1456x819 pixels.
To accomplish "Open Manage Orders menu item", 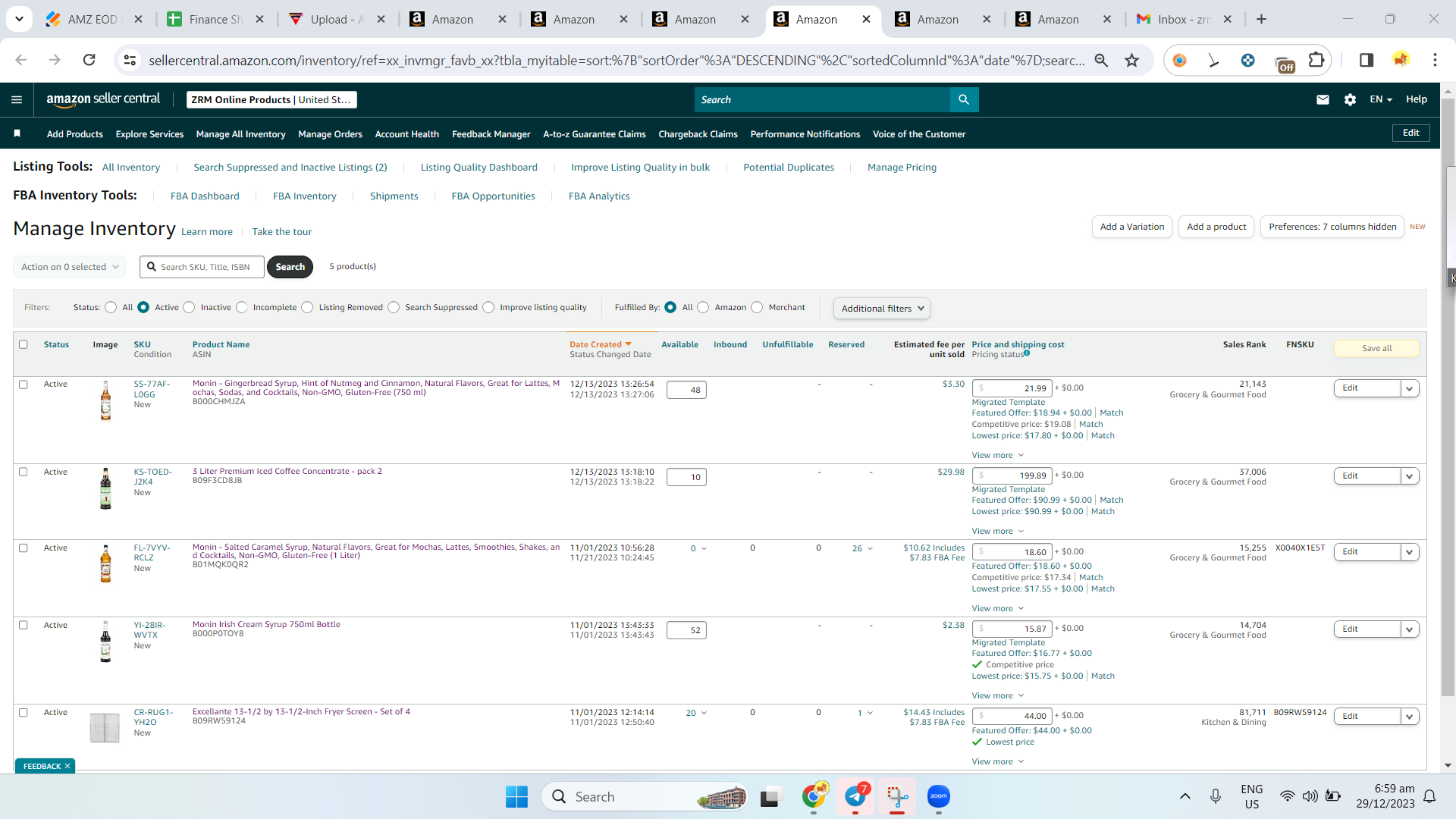I will point(331,134).
